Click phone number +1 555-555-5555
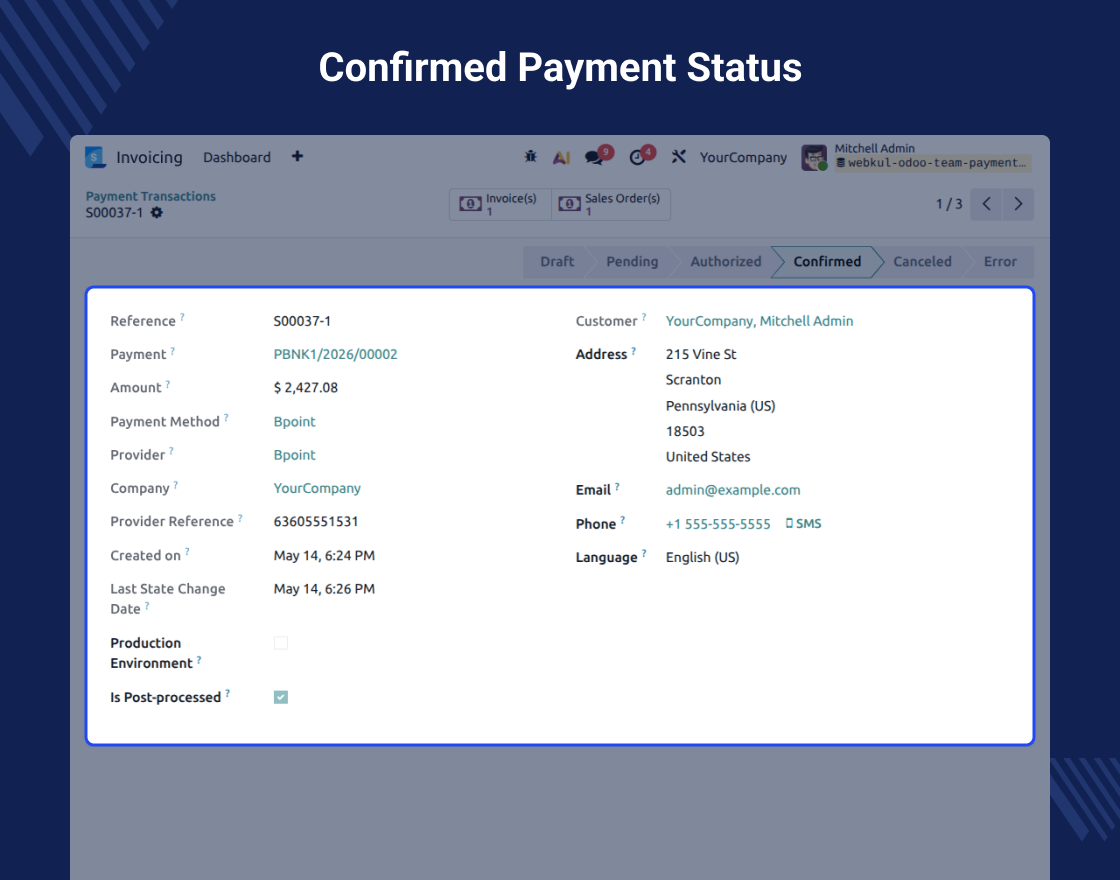Viewport: 1120px width, 880px height. point(718,524)
